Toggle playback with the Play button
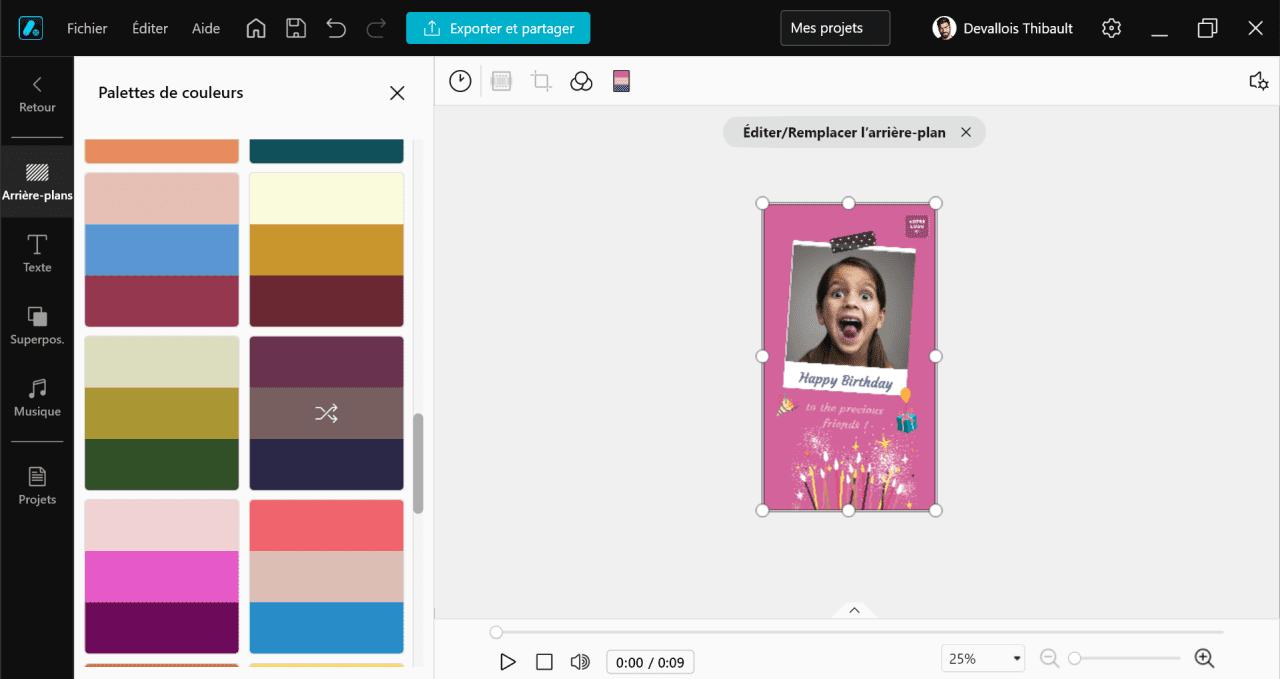1280x679 pixels. click(x=508, y=661)
